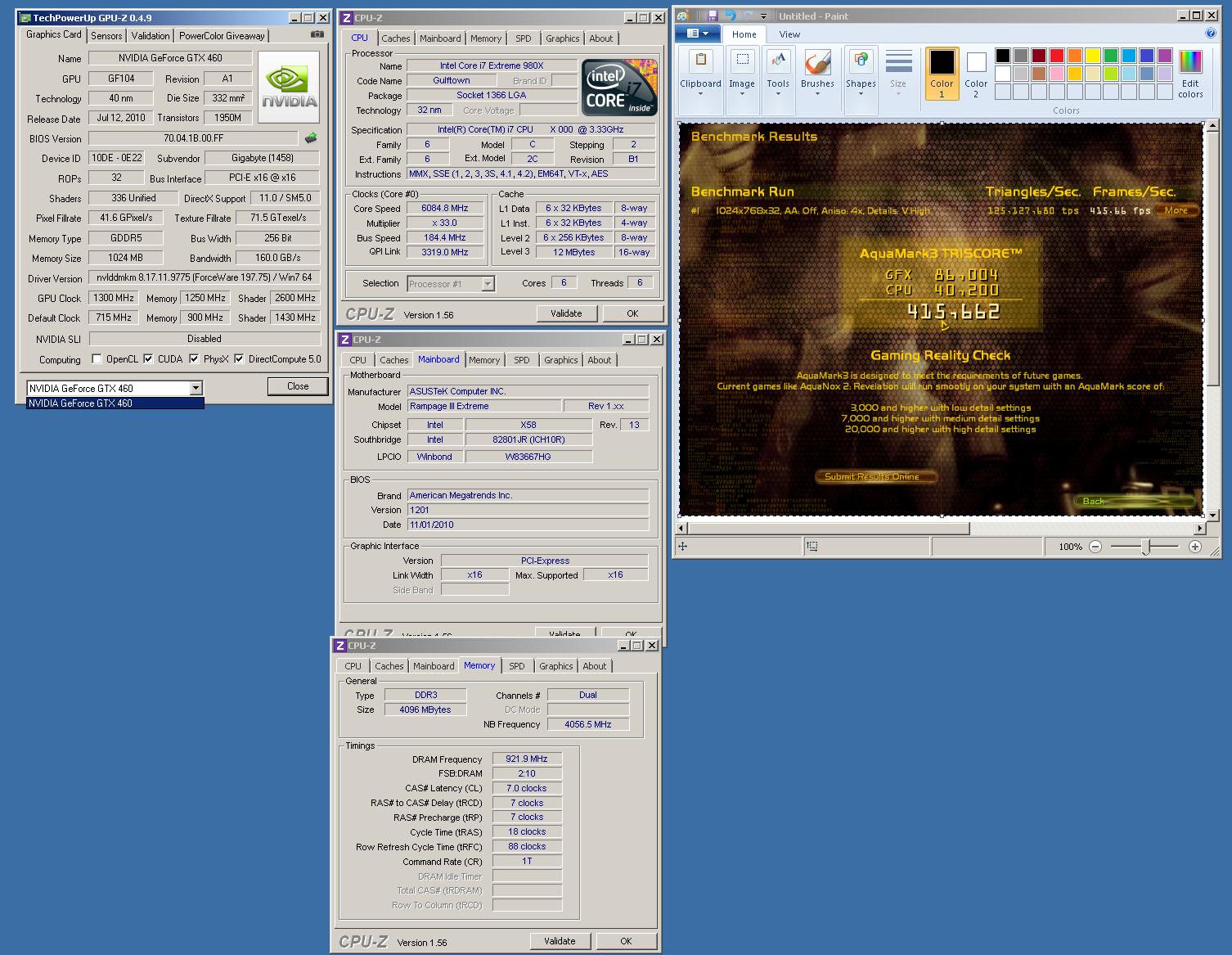Expand the Image group dropdown arrow
Viewport: 1232px width, 955px height.
click(742, 94)
